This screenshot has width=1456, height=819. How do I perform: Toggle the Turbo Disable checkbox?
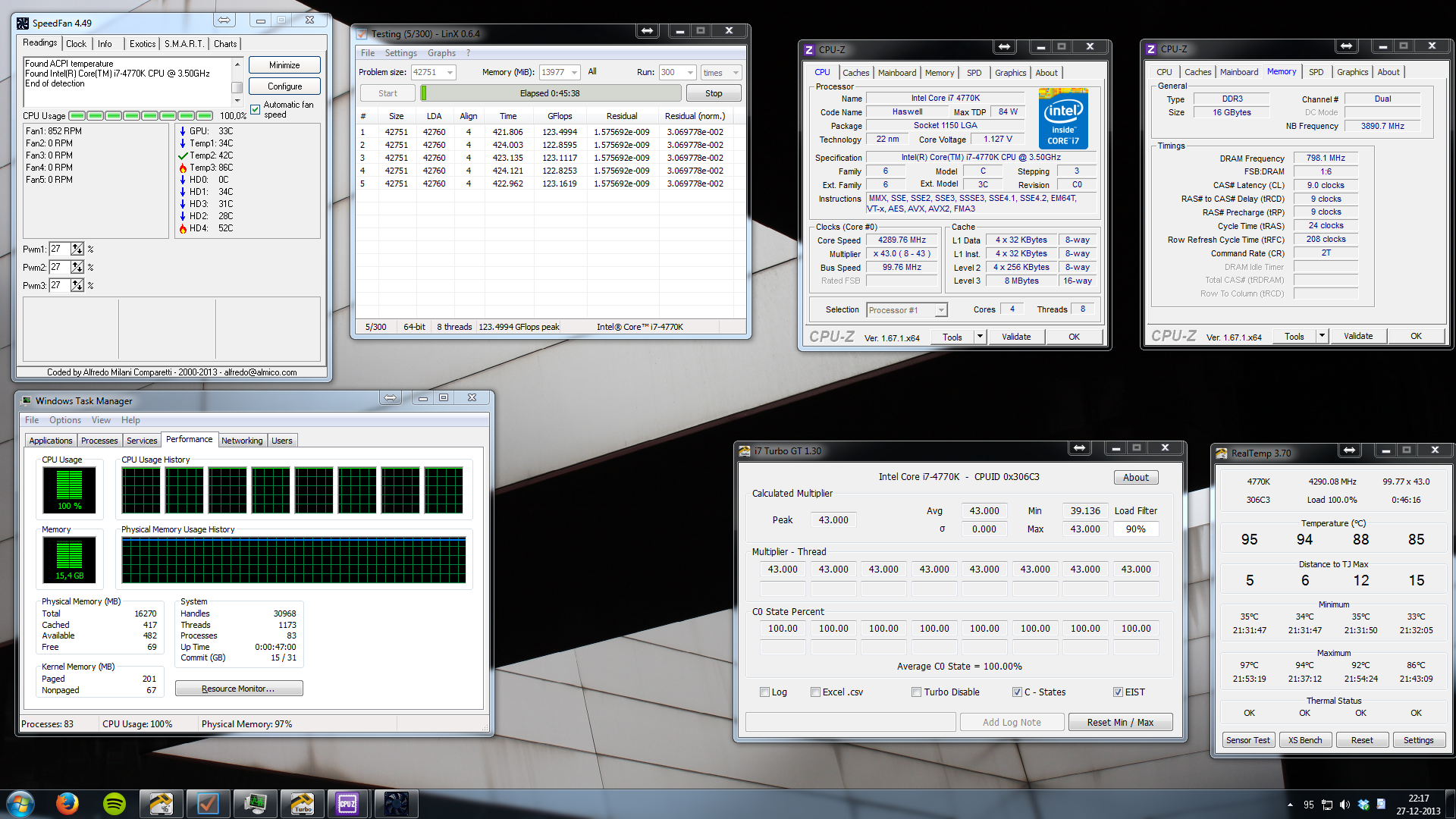[x=917, y=692]
